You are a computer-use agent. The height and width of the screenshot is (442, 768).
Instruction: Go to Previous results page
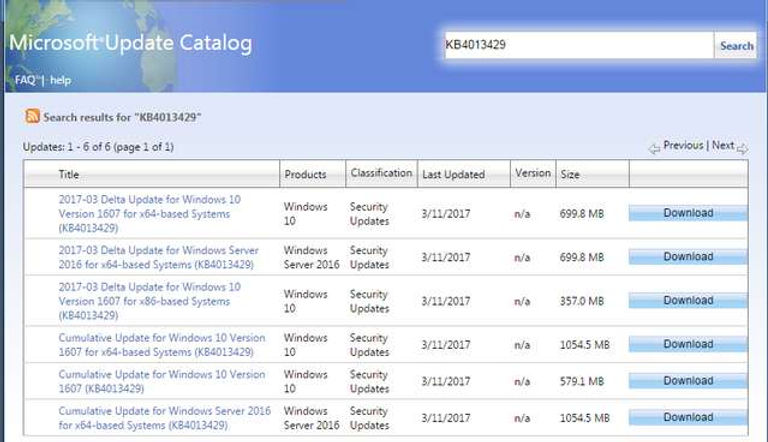pos(683,145)
